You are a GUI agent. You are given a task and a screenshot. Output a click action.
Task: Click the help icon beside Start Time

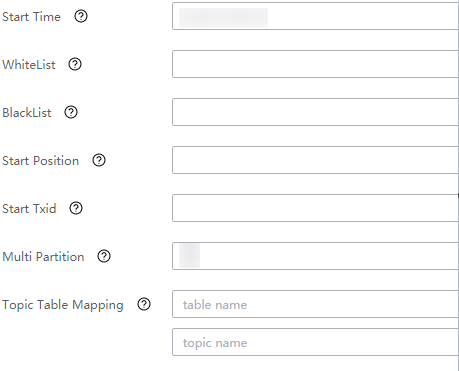pyautogui.click(x=81, y=16)
